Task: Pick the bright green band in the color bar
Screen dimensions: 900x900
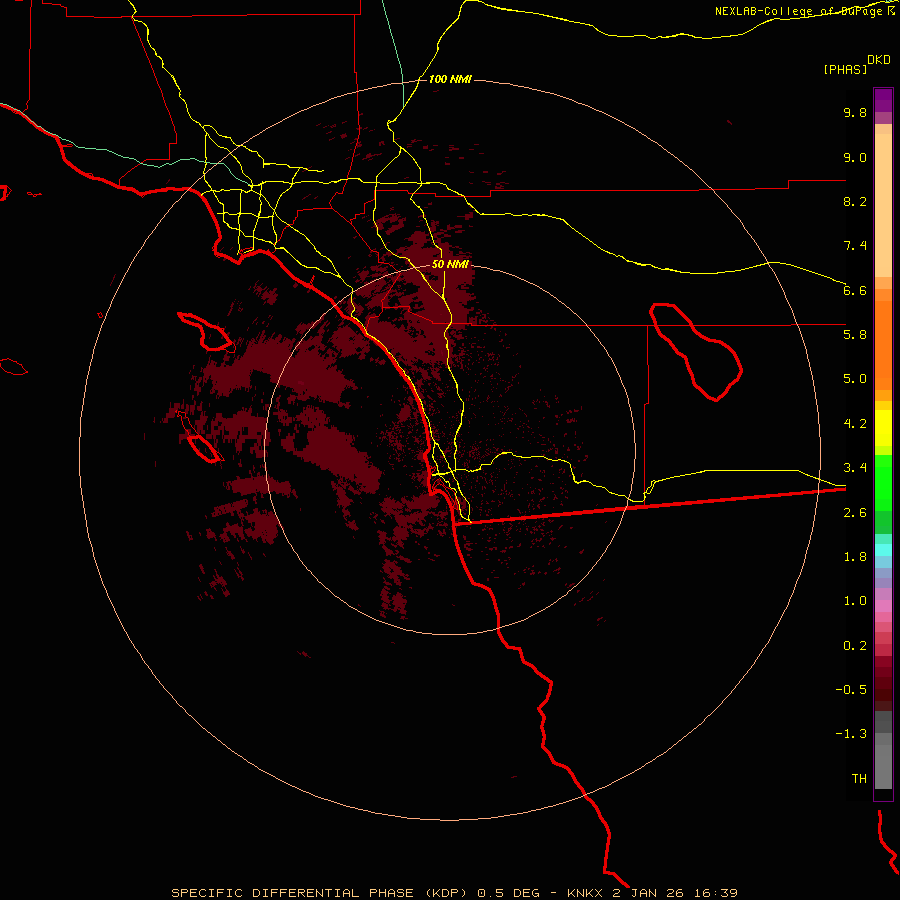Action: point(883,482)
